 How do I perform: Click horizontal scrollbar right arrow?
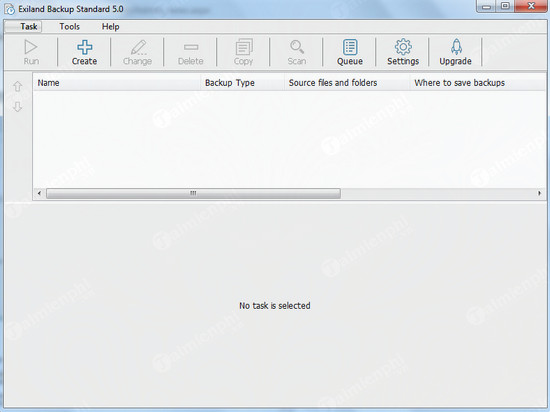pos(539,193)
